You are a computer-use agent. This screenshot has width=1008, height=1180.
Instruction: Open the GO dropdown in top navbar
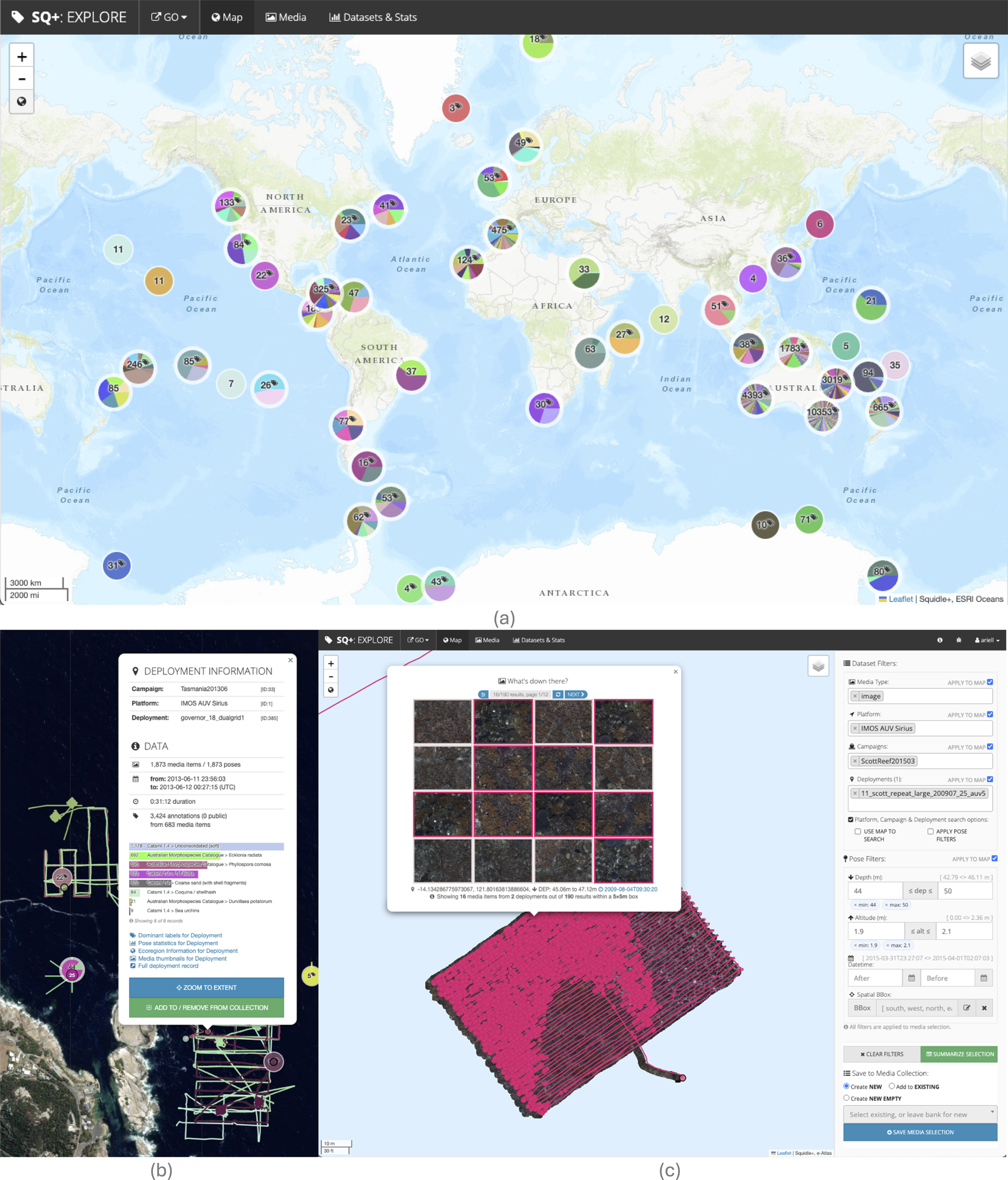(x=169, y=17)
